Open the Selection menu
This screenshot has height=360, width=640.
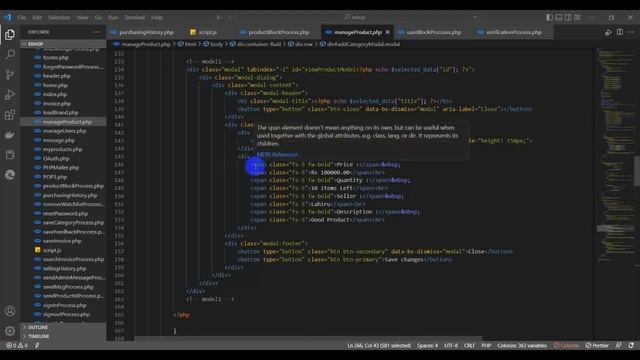pyautogui.click(x=59, y=18)
